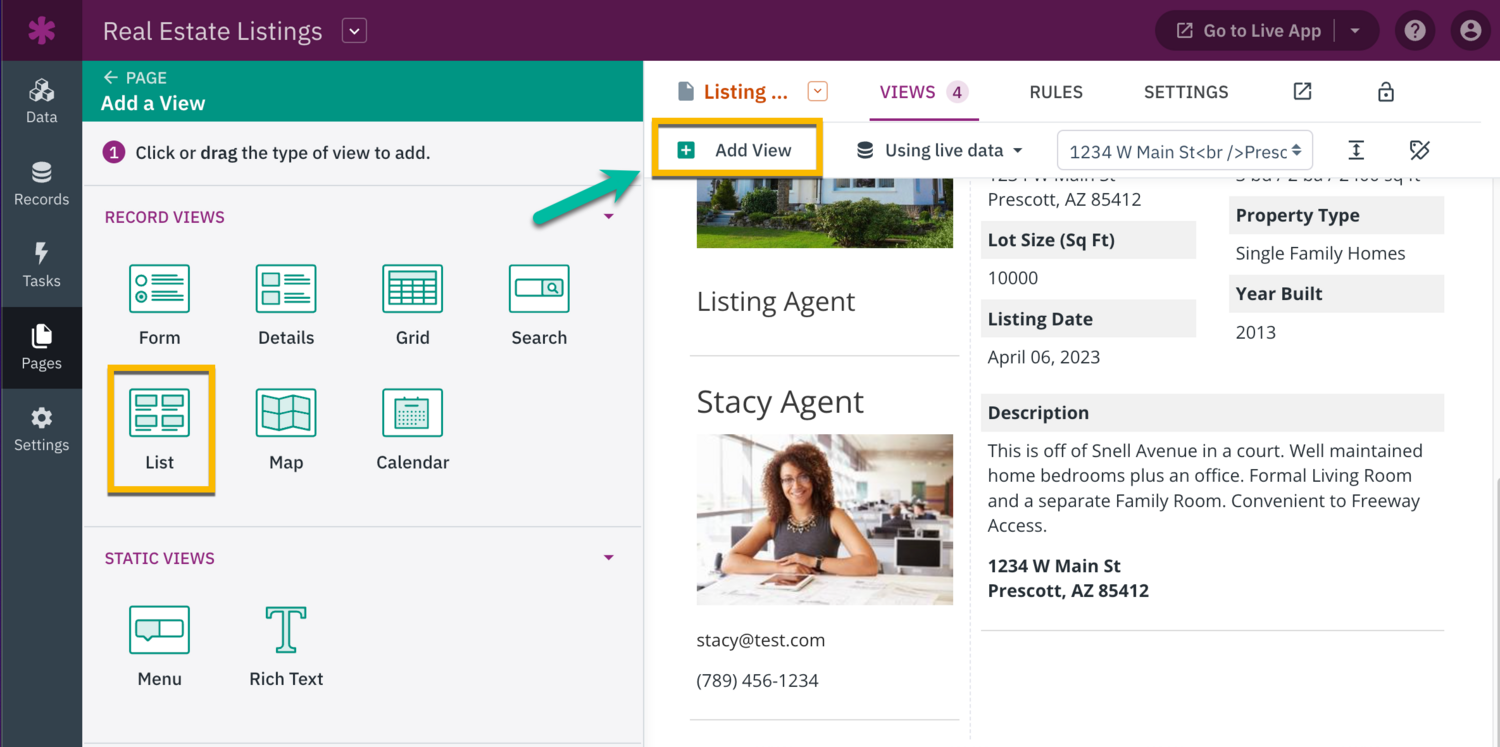1500x747 pixels.
Task: Pick the Grid view type icon
Action: (412, 290)
